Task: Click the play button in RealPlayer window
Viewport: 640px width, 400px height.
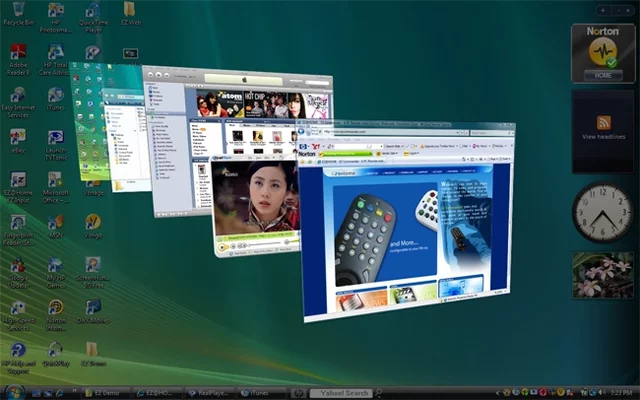Action: click(x=222, y=247)
